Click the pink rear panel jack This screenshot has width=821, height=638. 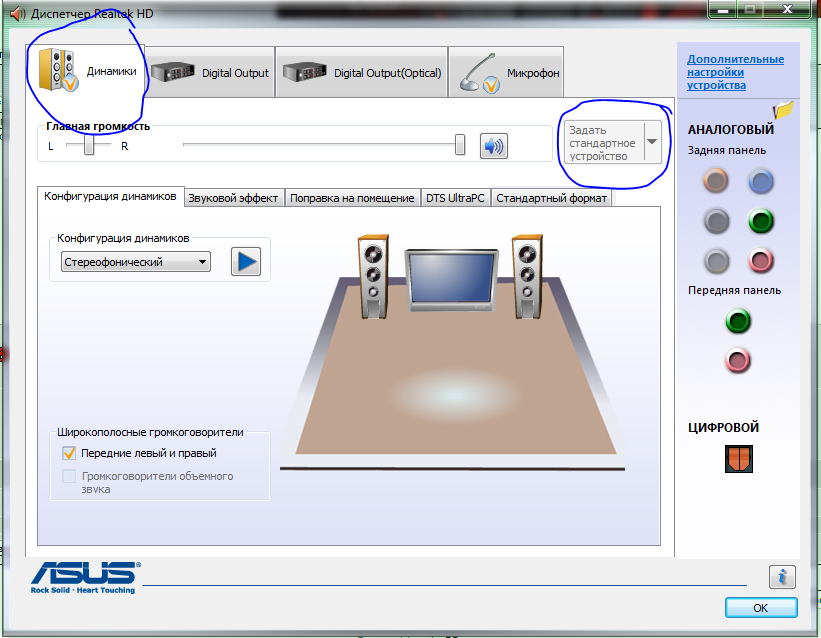click(x=761, y=261)
